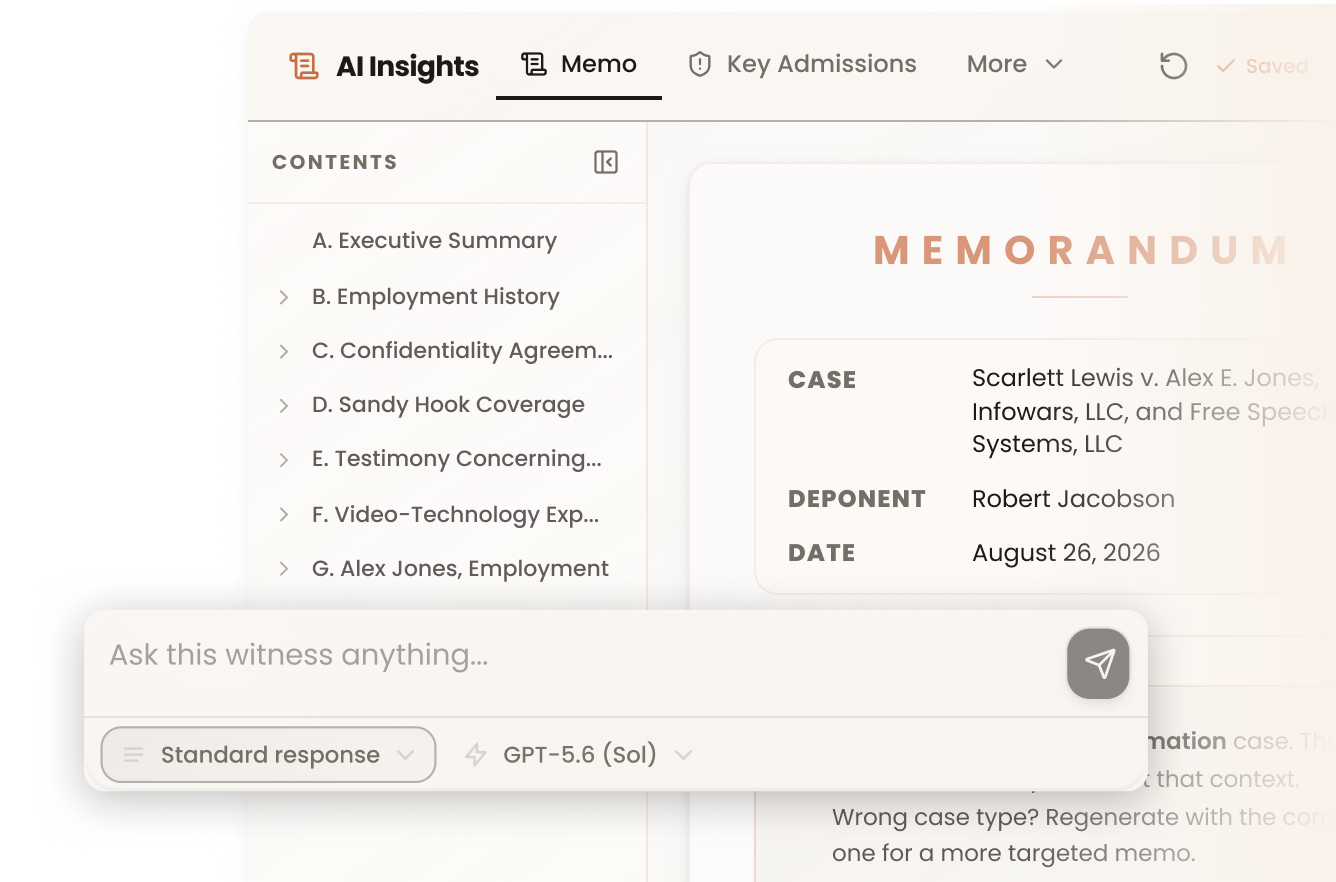The width and height of the screenshot is (1336, 882).
Task: Click the lightning bolt model icon
Action: [x=476, y=755]
